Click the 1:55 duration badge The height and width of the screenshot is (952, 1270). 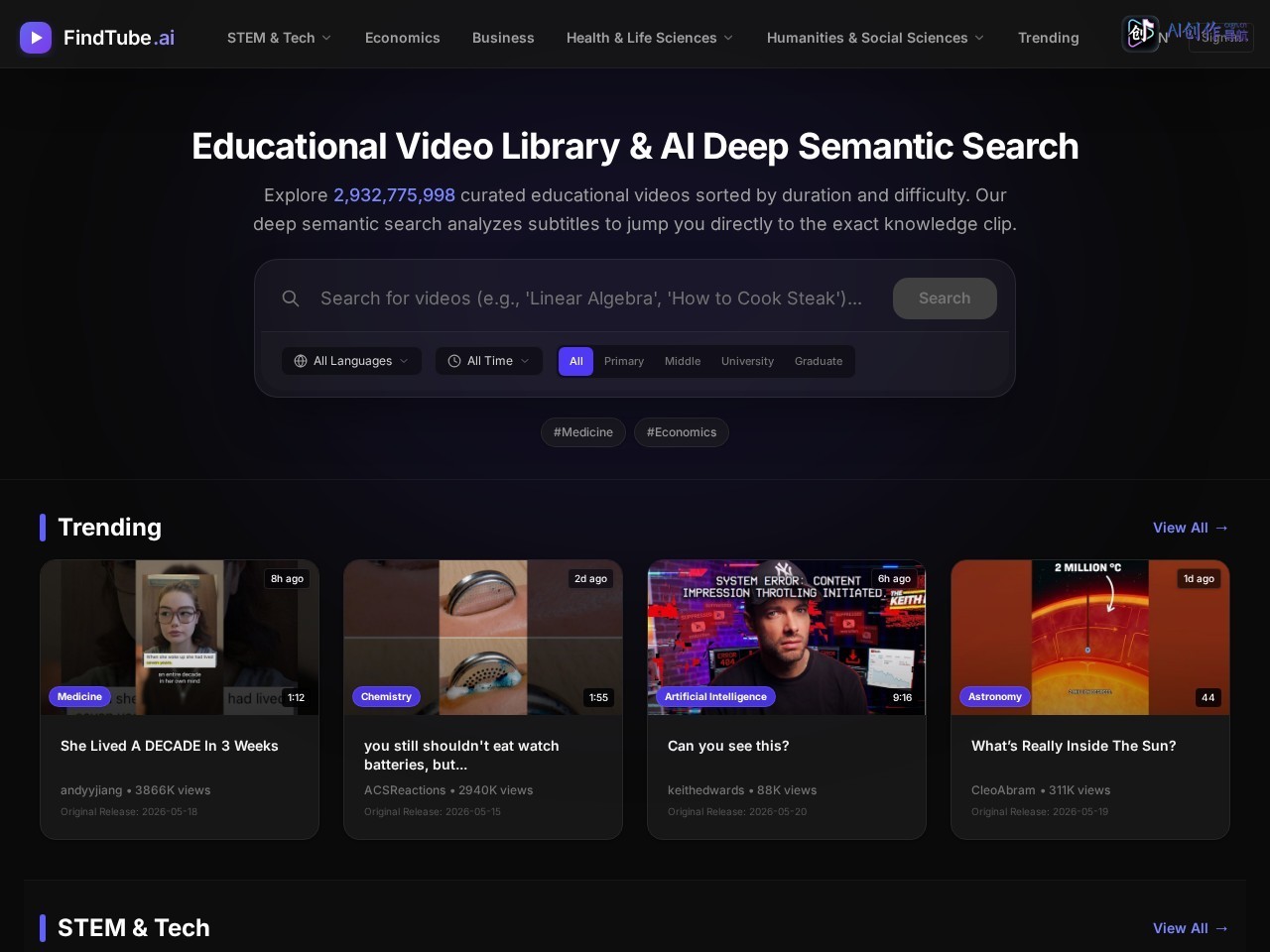599,697
